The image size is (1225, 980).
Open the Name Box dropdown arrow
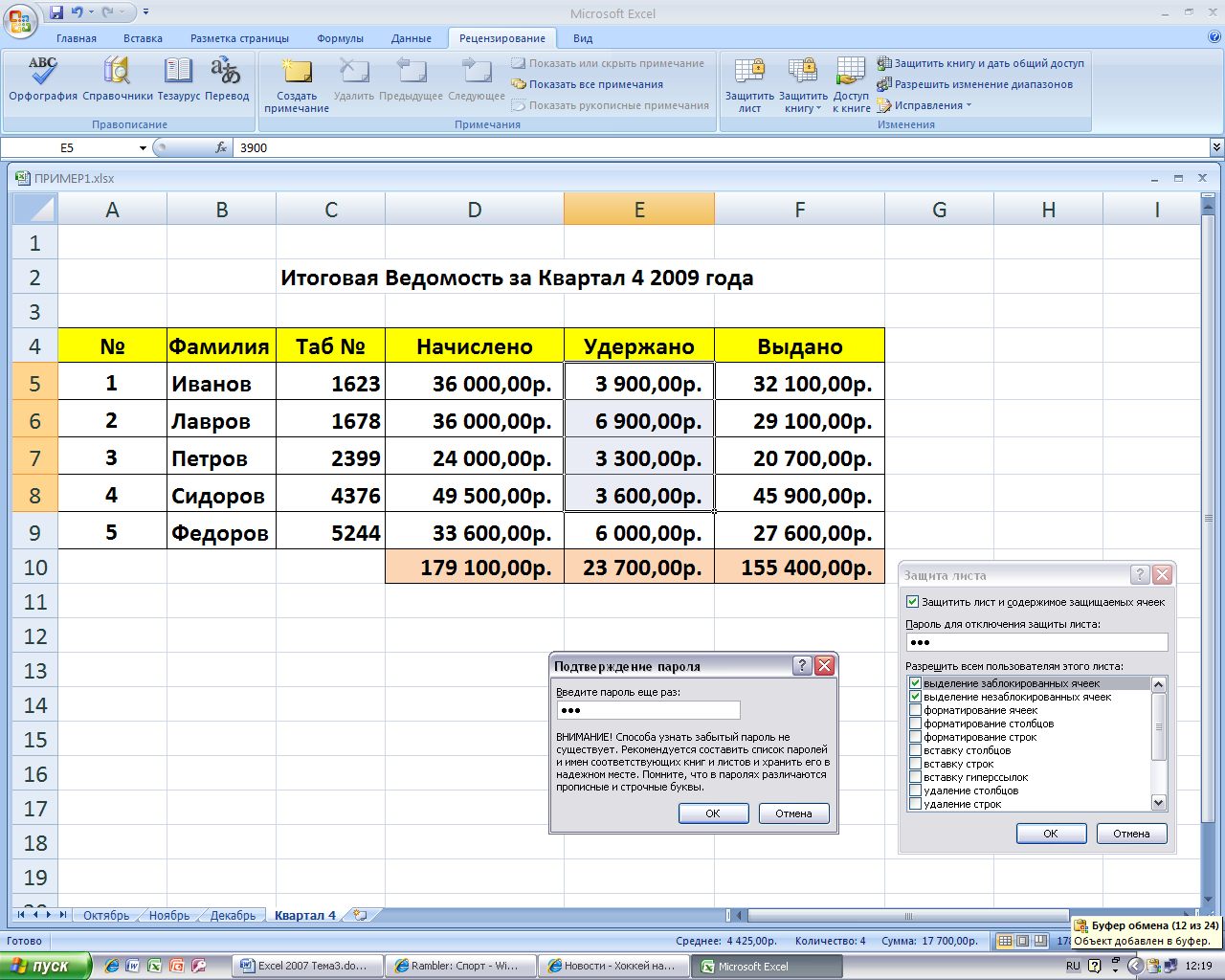point(143,148)
